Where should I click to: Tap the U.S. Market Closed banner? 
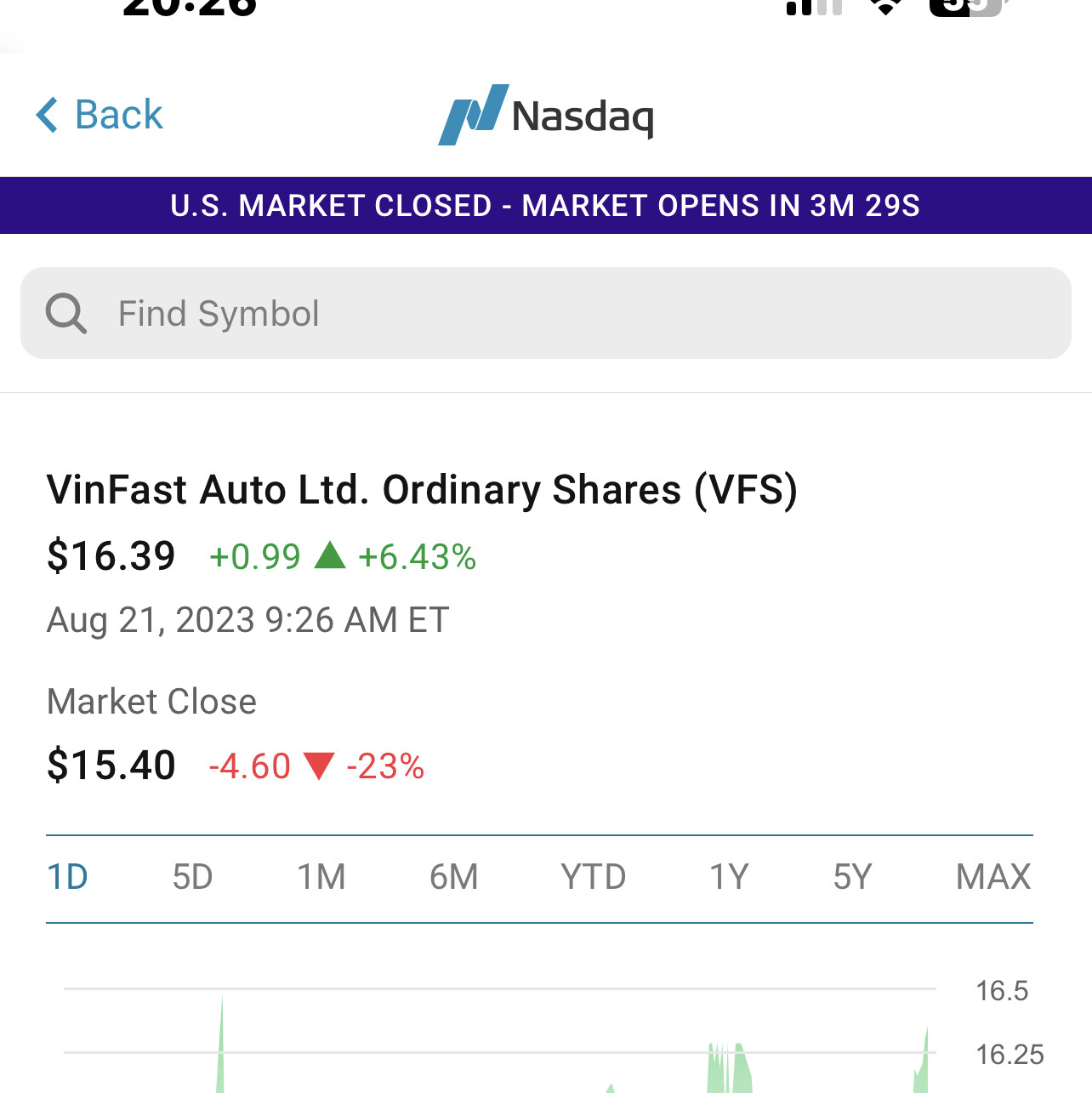[x=546, y=206]
